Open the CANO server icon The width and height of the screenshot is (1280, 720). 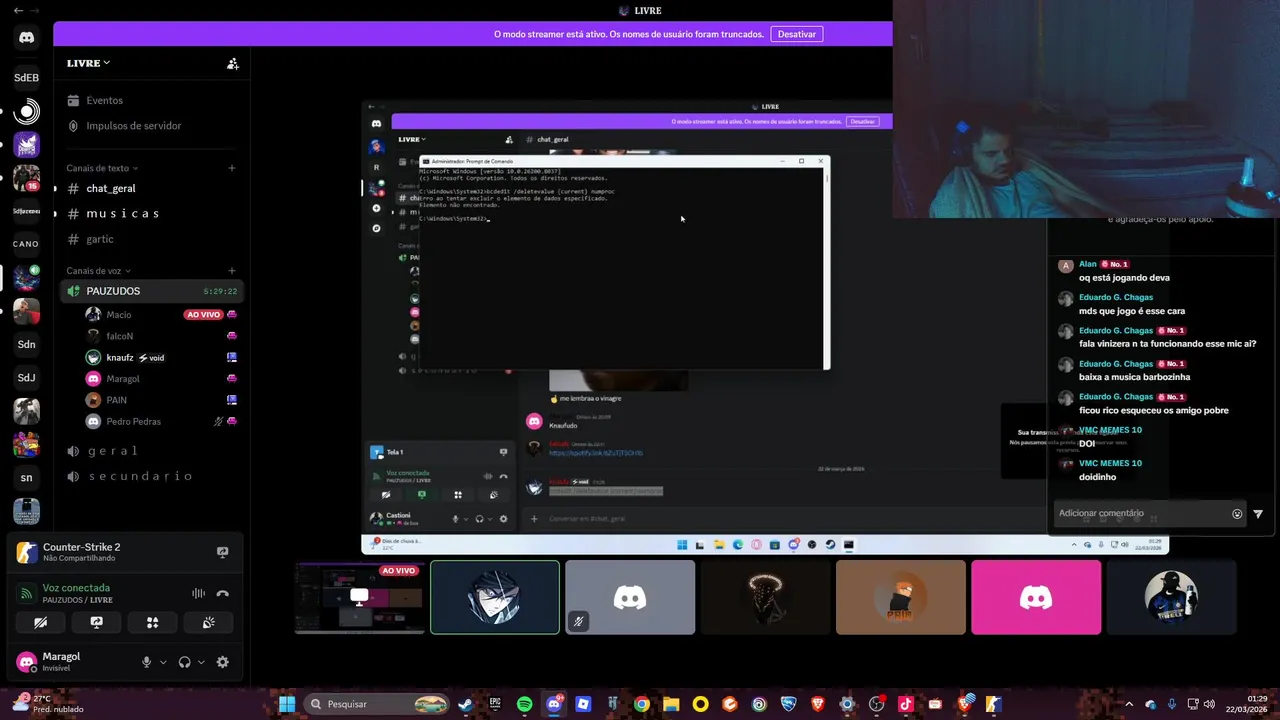pyautogui.click(x=26, y=244)
